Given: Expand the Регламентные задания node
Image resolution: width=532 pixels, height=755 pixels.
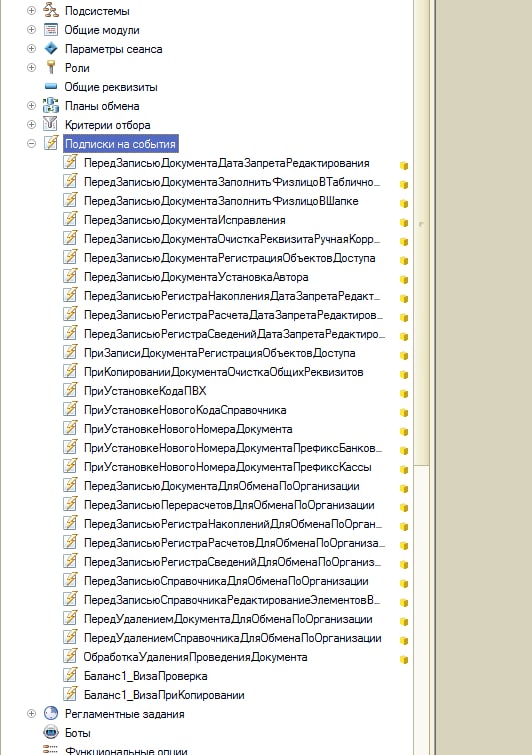Looking at the screenshot, I should click(x=31, y=714).
